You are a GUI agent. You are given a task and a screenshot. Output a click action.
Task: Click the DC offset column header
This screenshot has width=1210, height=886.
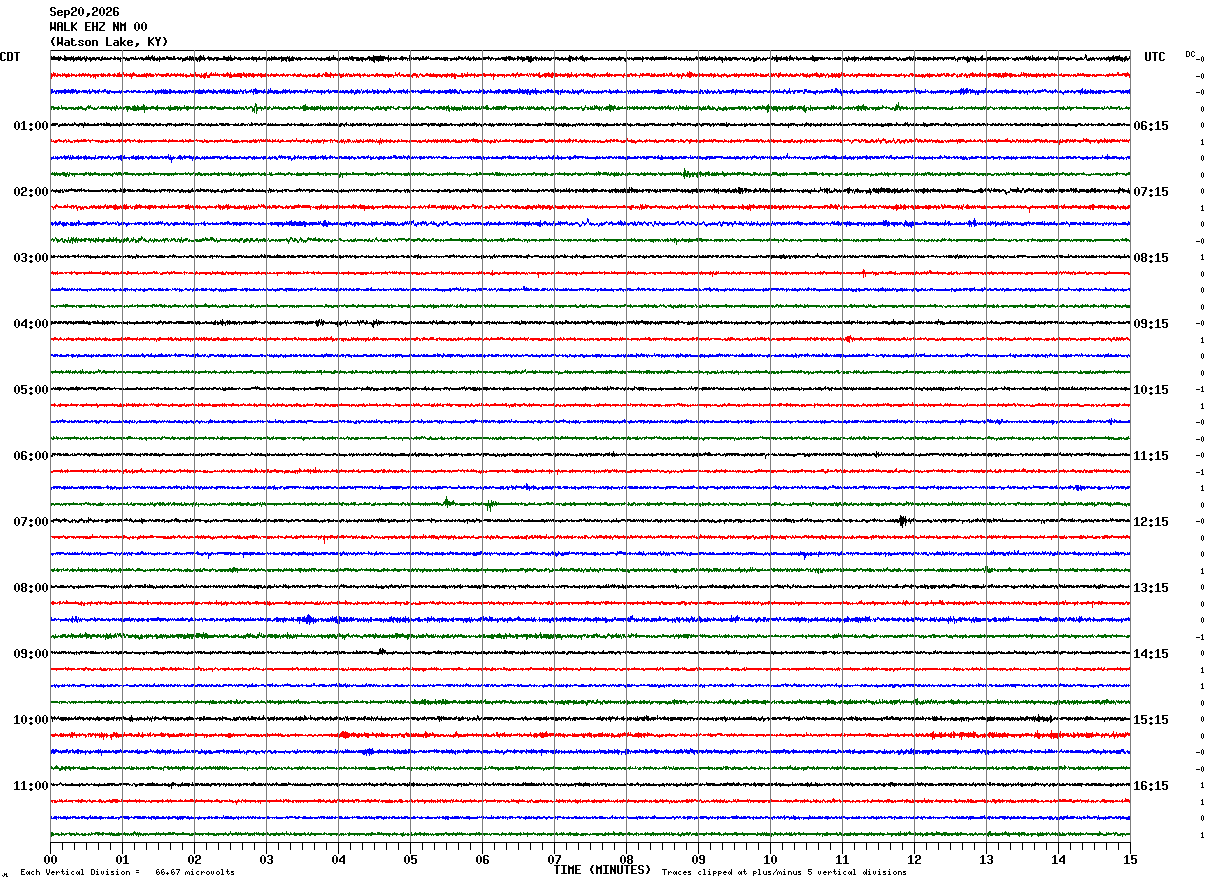click(1190, 54)
